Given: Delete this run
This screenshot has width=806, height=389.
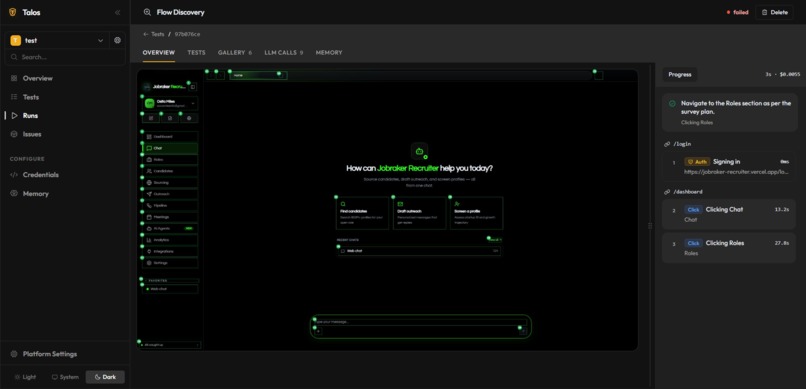Looking at the screenshot, I should coord(774,12).
